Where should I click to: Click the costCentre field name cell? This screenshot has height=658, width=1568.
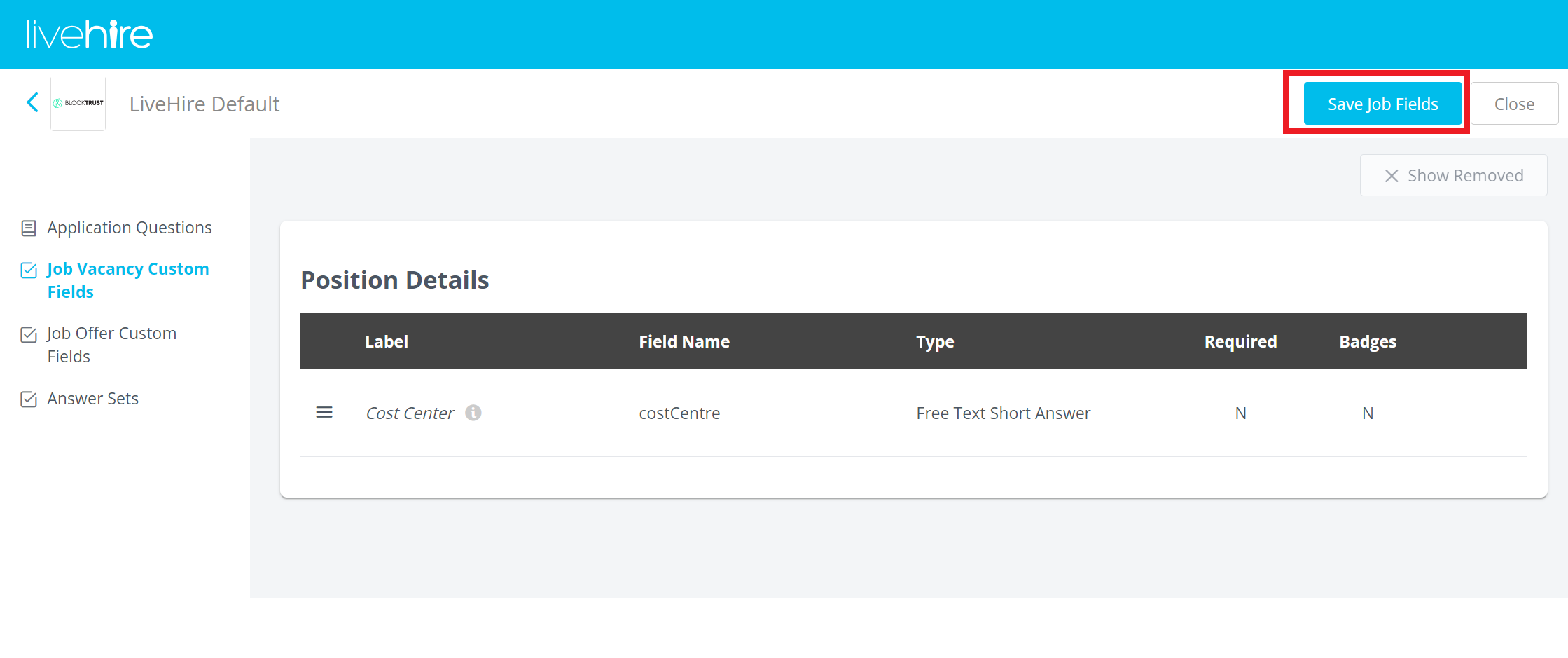[x=679, y=413]
